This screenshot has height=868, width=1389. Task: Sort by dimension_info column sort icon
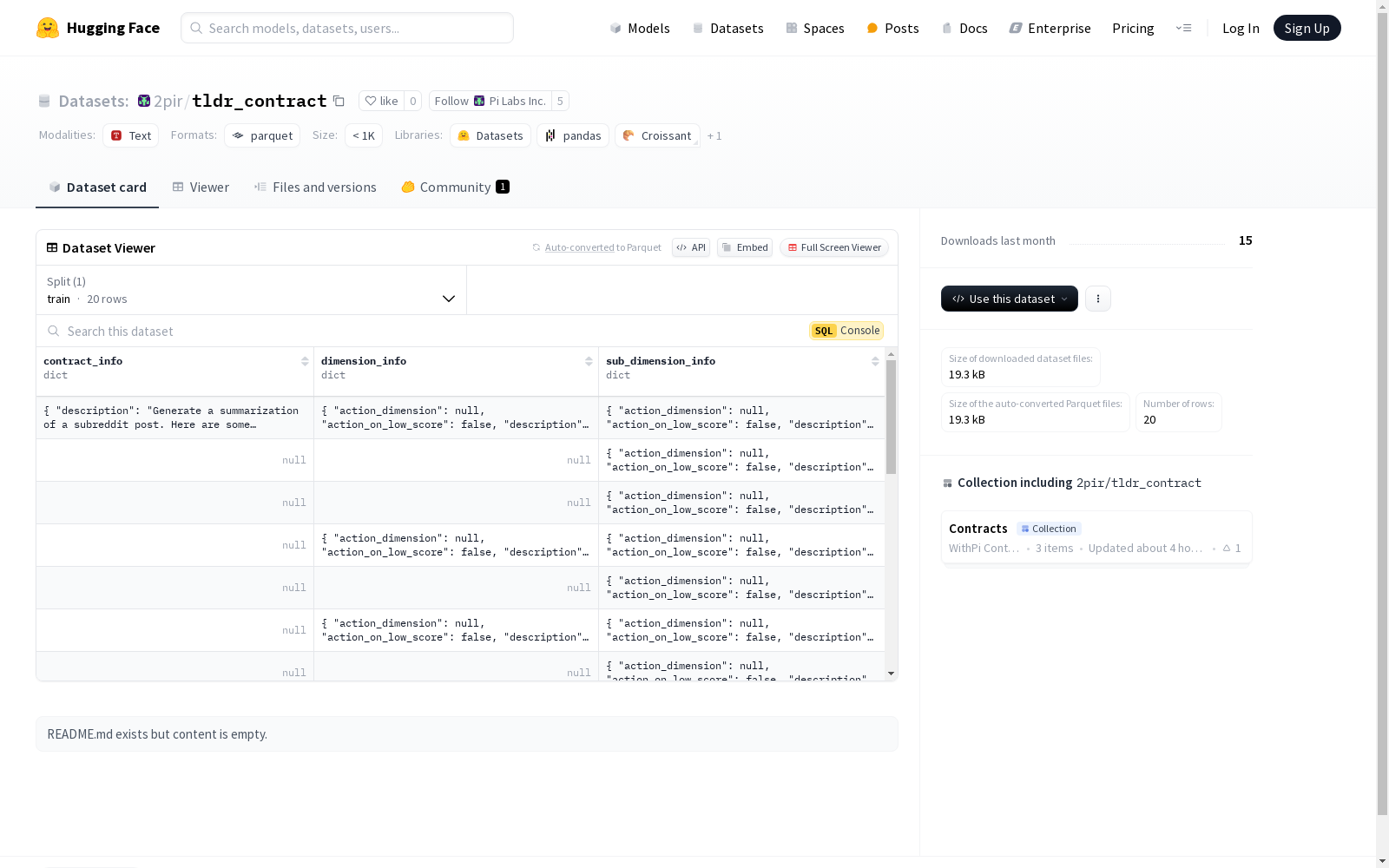[589, 361]
